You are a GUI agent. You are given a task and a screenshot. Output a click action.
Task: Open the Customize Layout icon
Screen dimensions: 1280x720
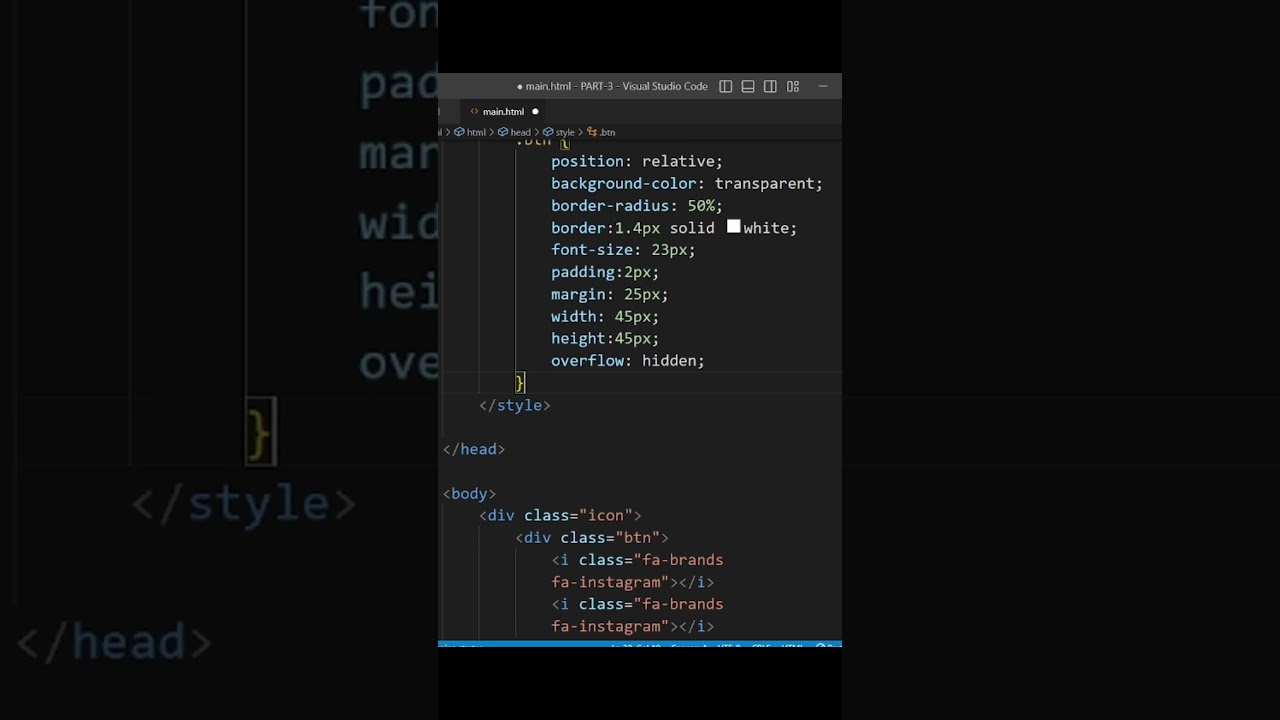793,87
